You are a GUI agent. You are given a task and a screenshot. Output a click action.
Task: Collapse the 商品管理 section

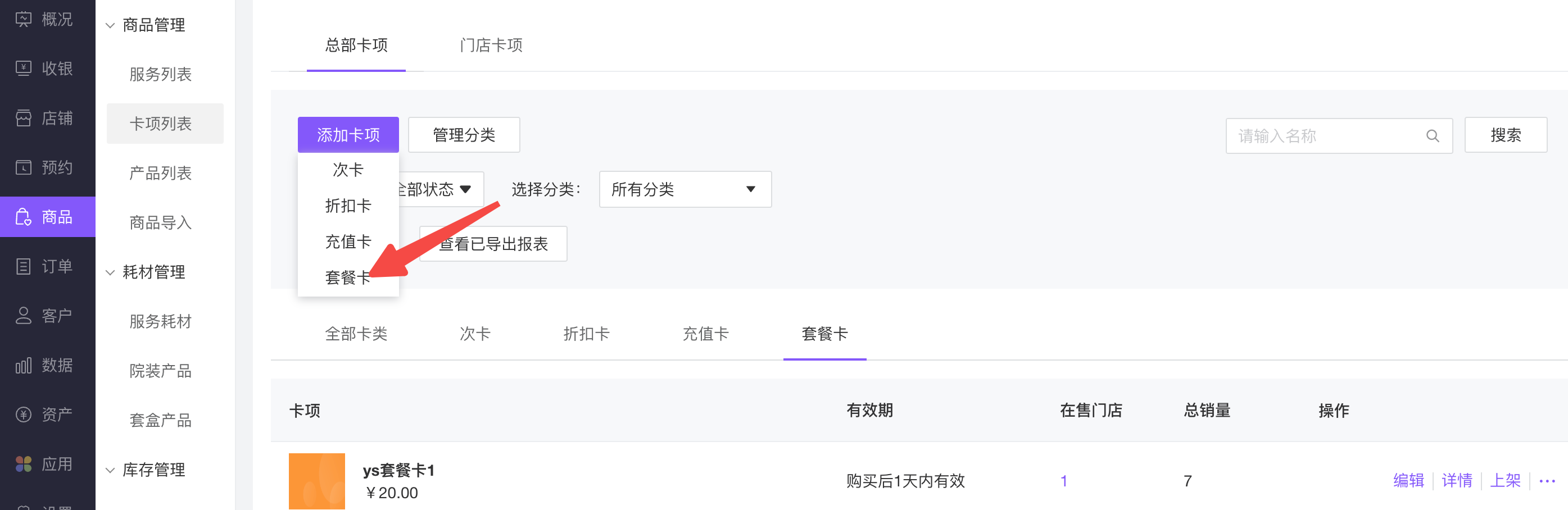point(110,26)
